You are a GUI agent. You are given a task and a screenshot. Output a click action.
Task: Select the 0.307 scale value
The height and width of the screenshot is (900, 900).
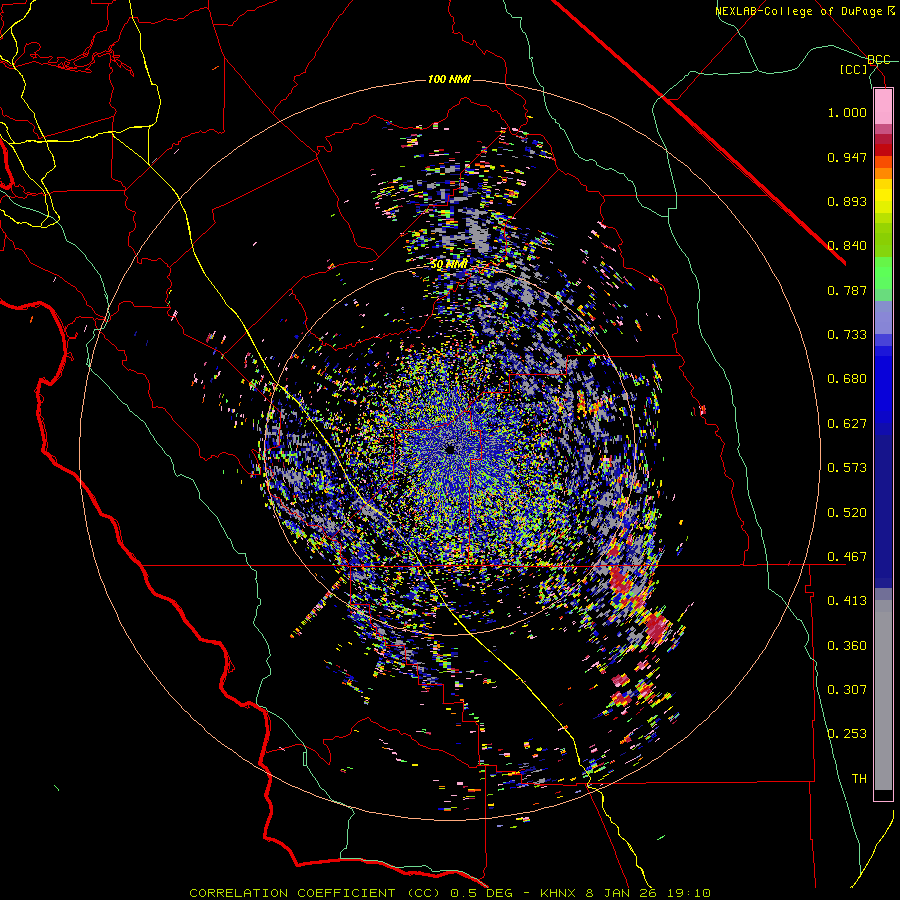pos(847,690)
